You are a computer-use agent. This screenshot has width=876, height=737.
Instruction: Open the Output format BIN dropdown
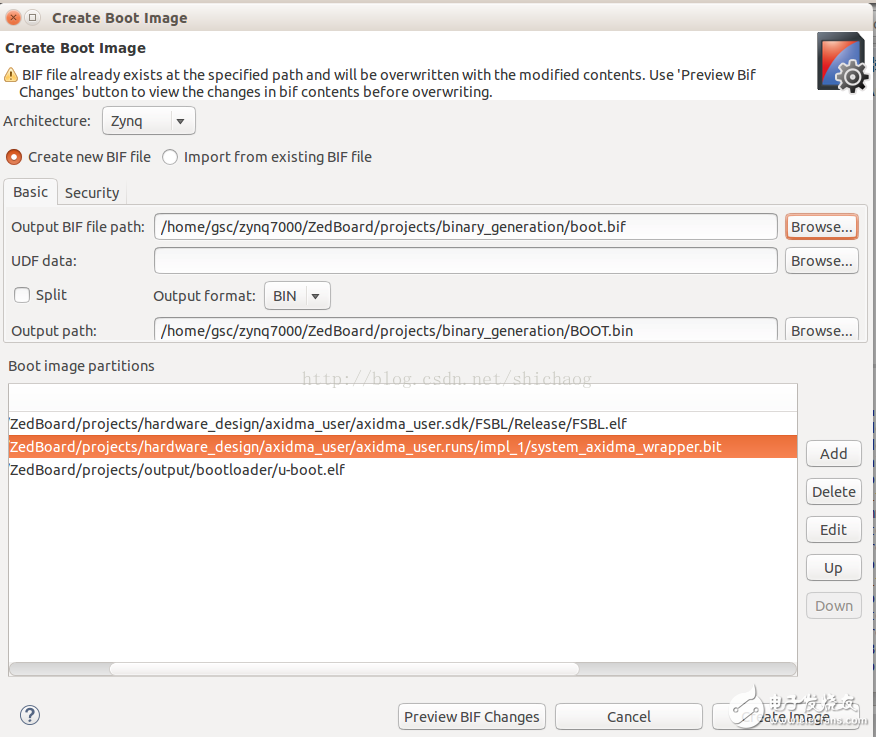297,296
